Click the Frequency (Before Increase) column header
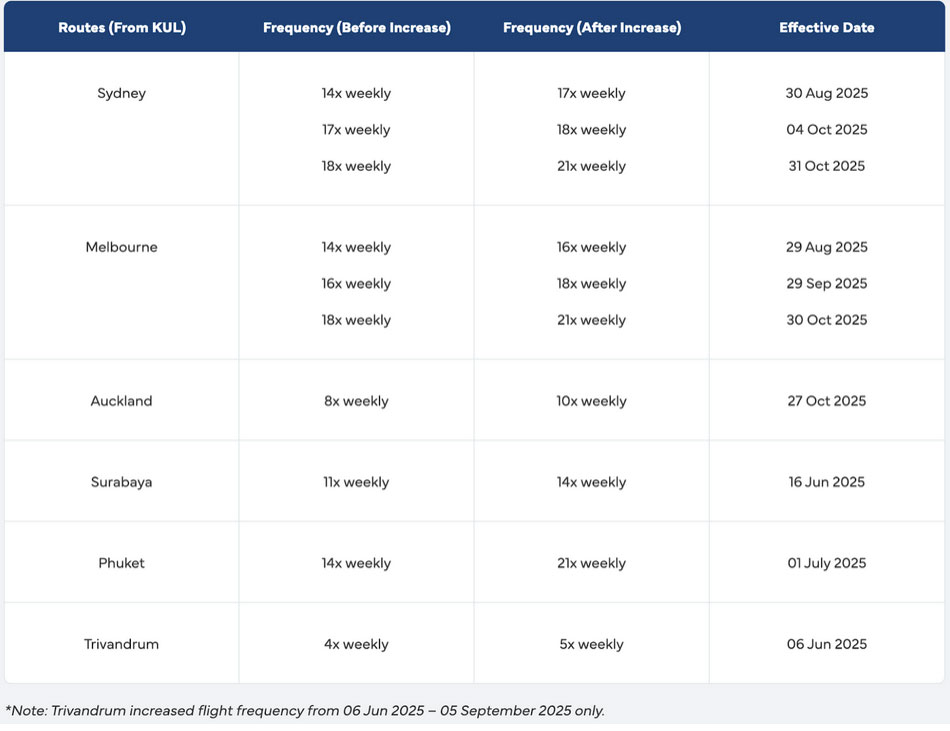Image resolution: width=950 pixels, height=731 pixels. (x=356, y=27)
